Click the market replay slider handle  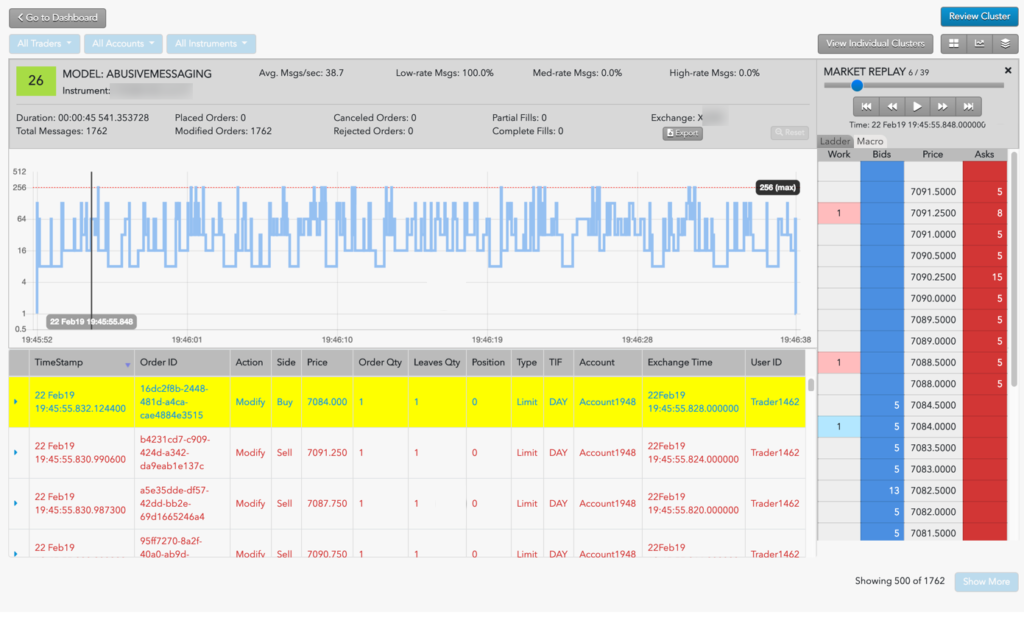pos(857,86)
